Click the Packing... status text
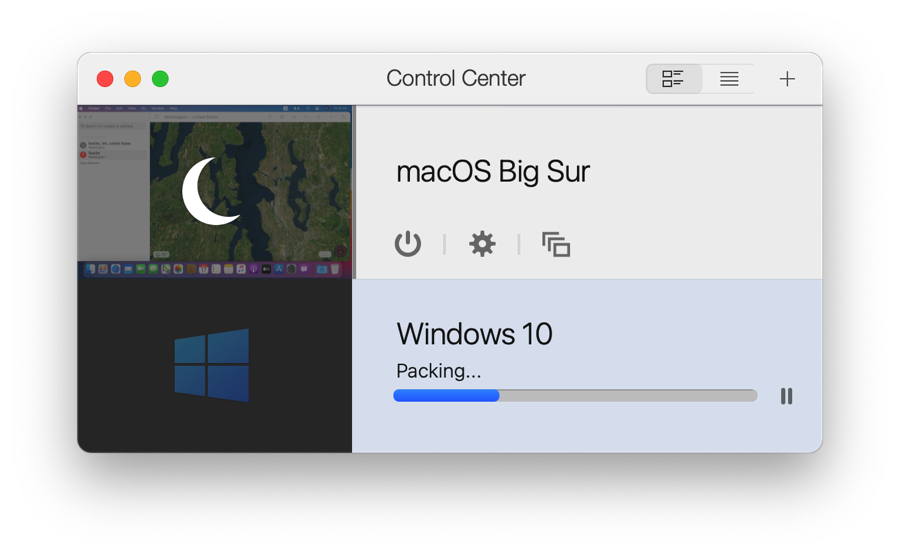 [438, 371]
